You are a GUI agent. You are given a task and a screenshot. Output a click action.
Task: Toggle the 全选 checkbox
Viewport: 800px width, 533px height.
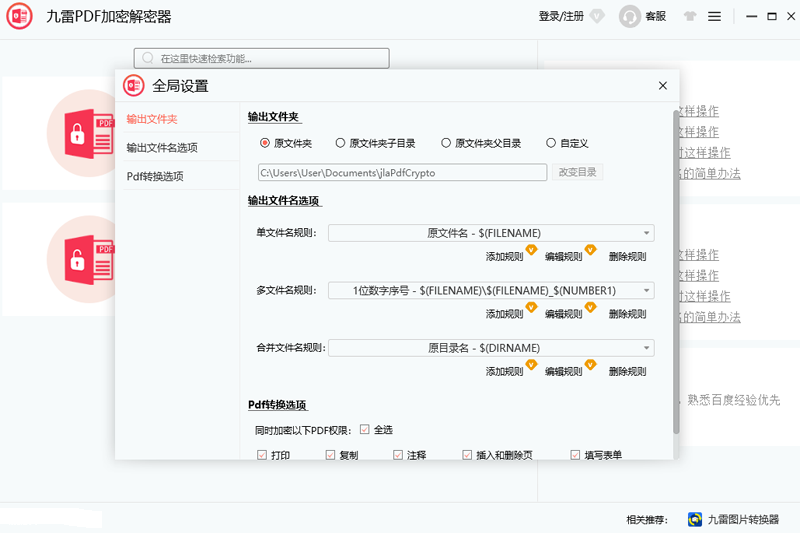pyautogui.click(x=364, y=429)
